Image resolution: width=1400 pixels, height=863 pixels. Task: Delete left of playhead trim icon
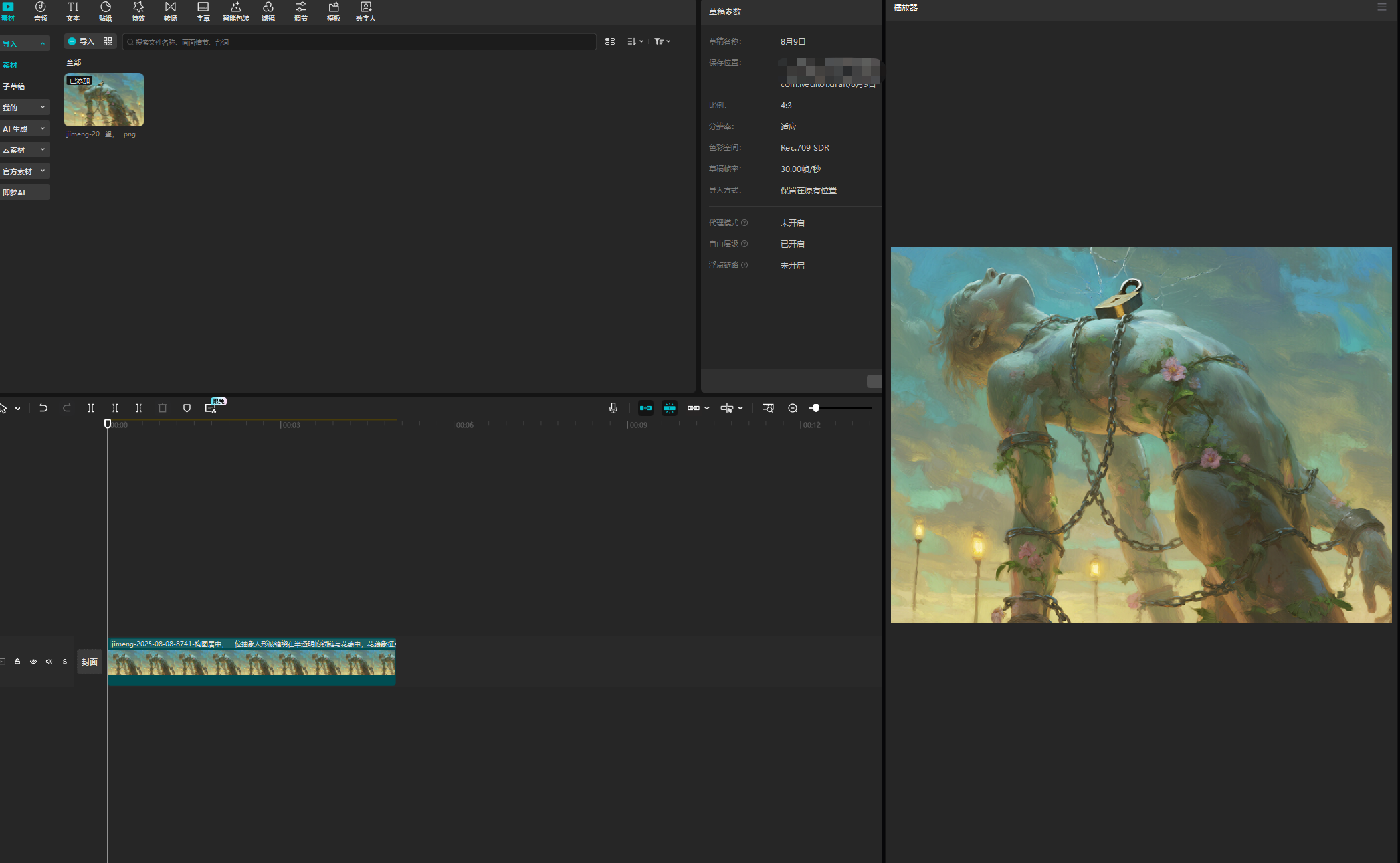115,408
